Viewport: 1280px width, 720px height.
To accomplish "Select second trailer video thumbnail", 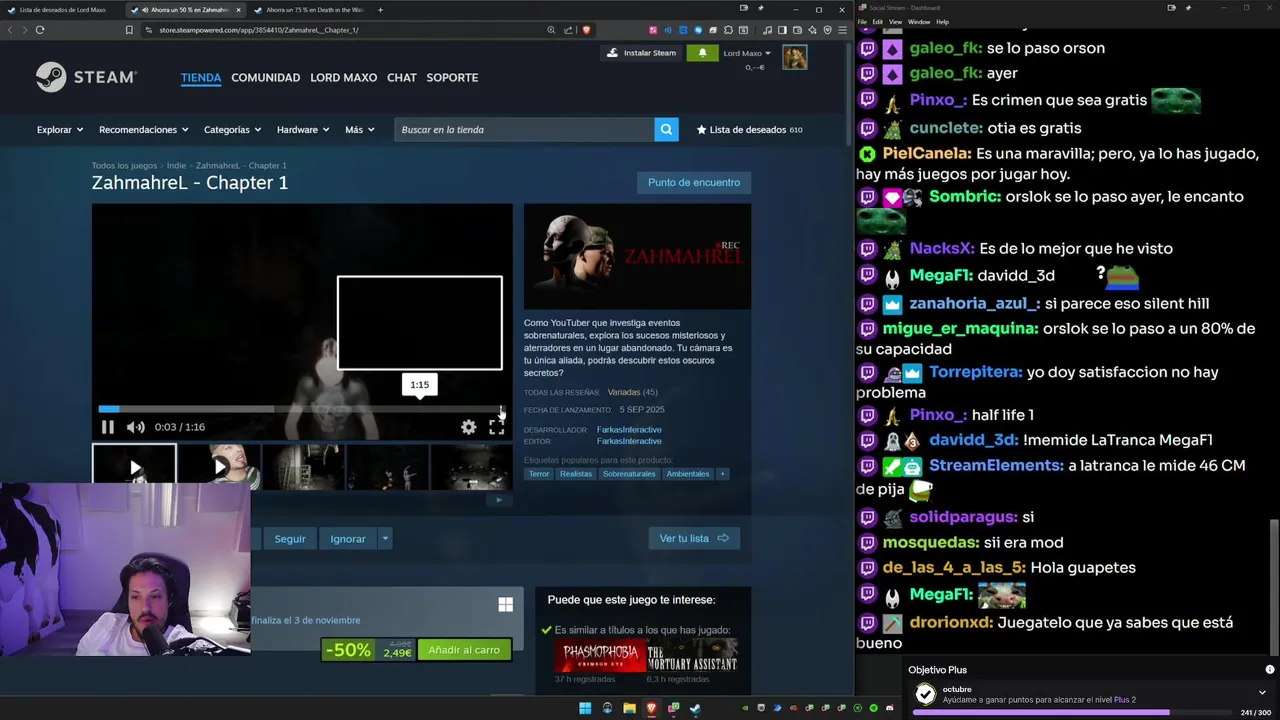I will click(219, 466).
